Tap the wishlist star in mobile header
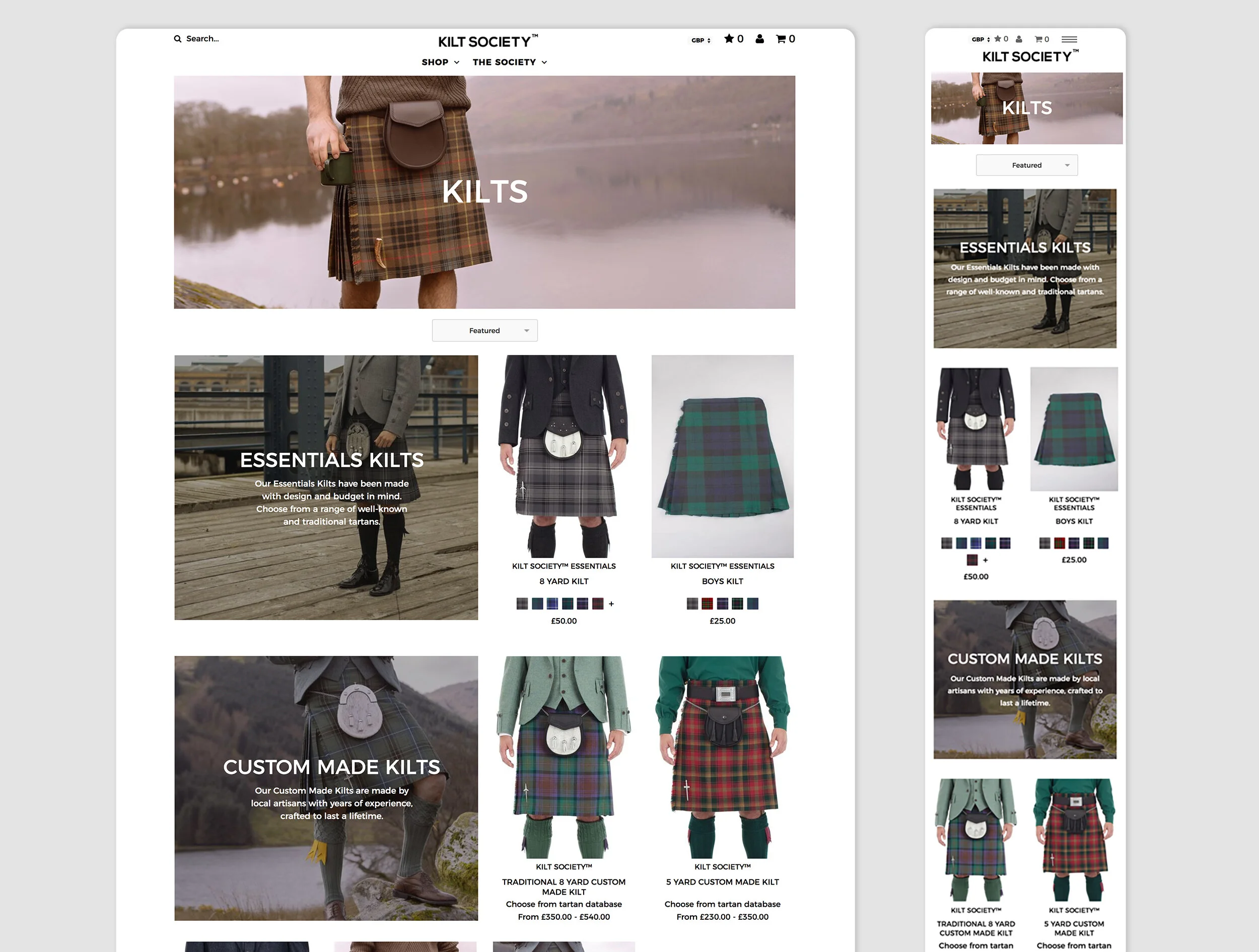The width and height of the screenshot is (1259, 952). click(x=997, y=39)
